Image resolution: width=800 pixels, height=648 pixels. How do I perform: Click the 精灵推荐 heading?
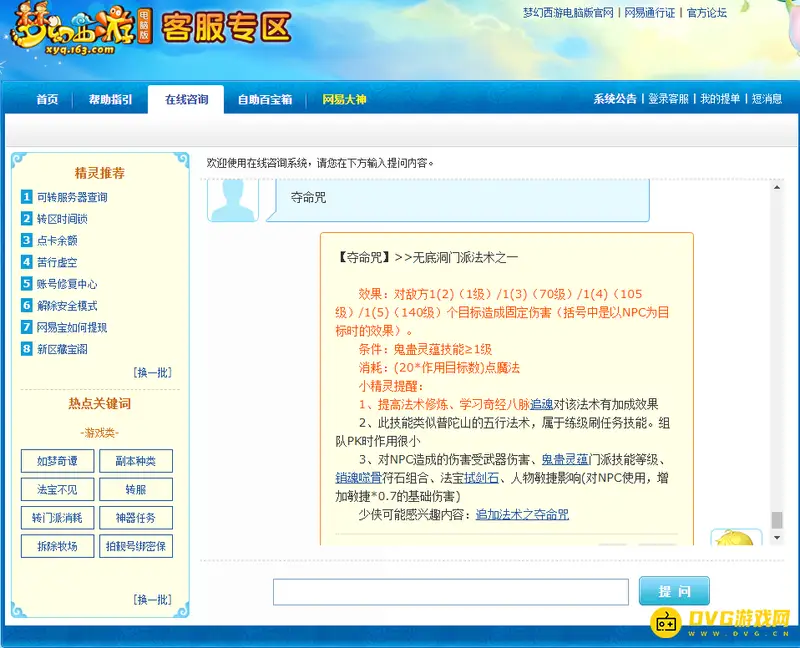click(x=100, y=173)
